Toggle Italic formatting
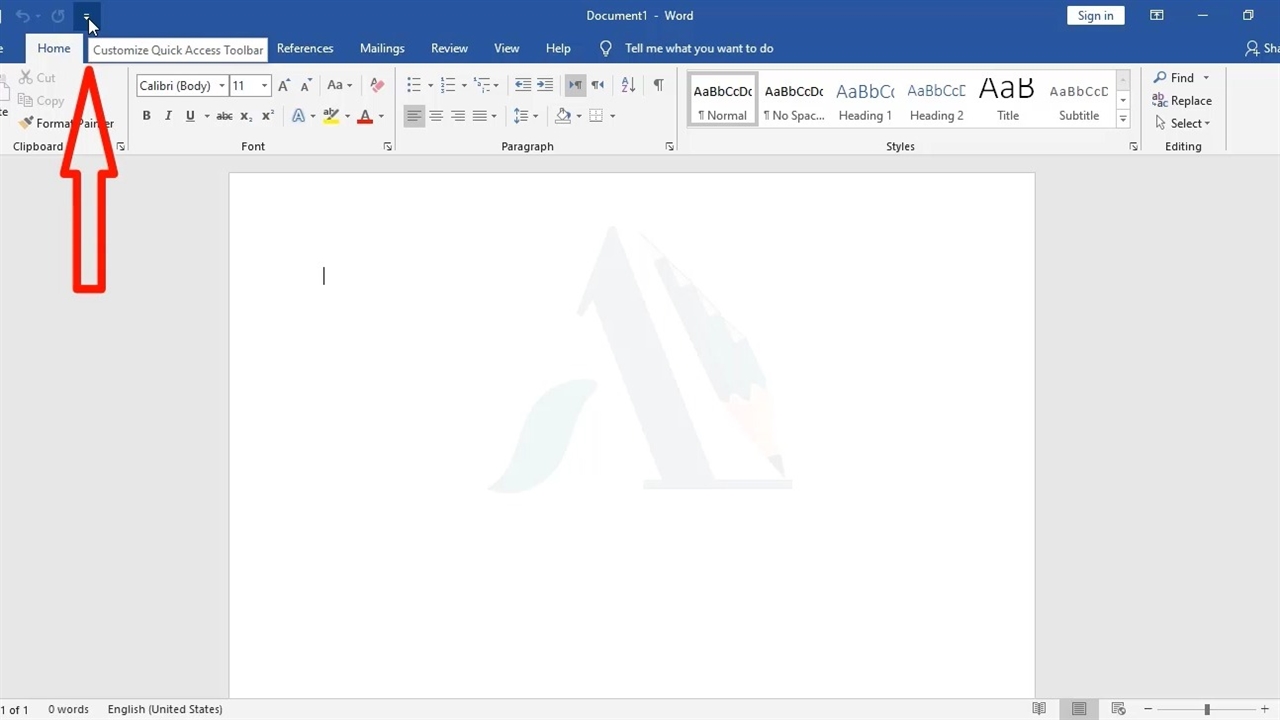Screen dimensions: 1280x720 pos(168,116)
